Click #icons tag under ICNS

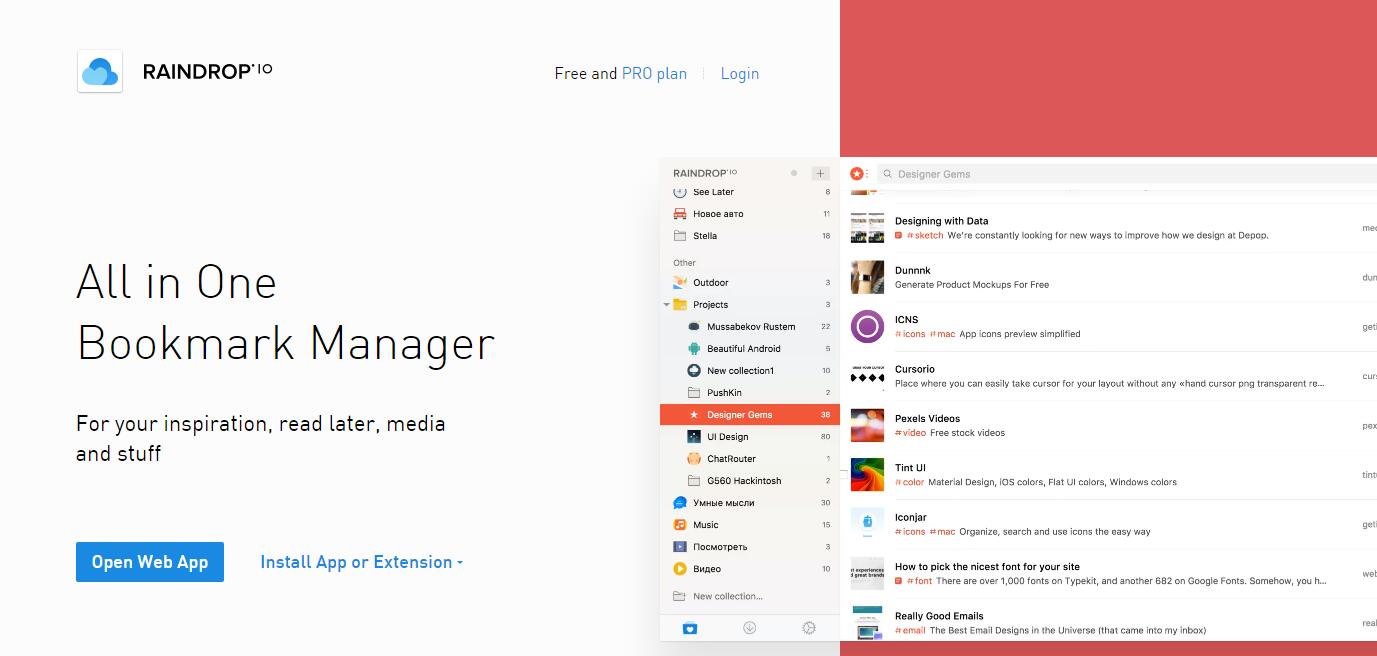(x=910, y=334)
